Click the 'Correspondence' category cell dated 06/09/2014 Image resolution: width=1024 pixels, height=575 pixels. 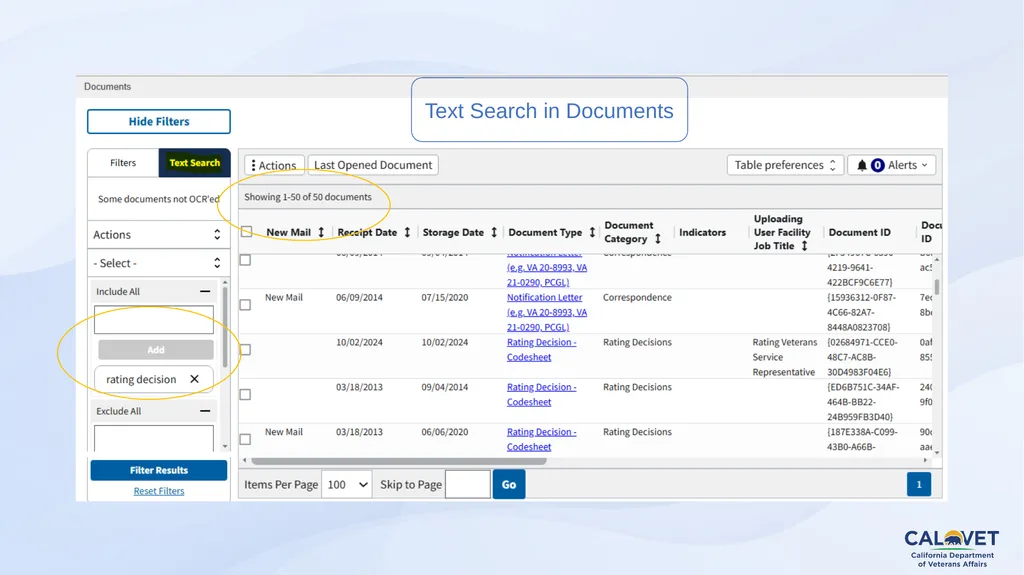(x=637, y=297)
